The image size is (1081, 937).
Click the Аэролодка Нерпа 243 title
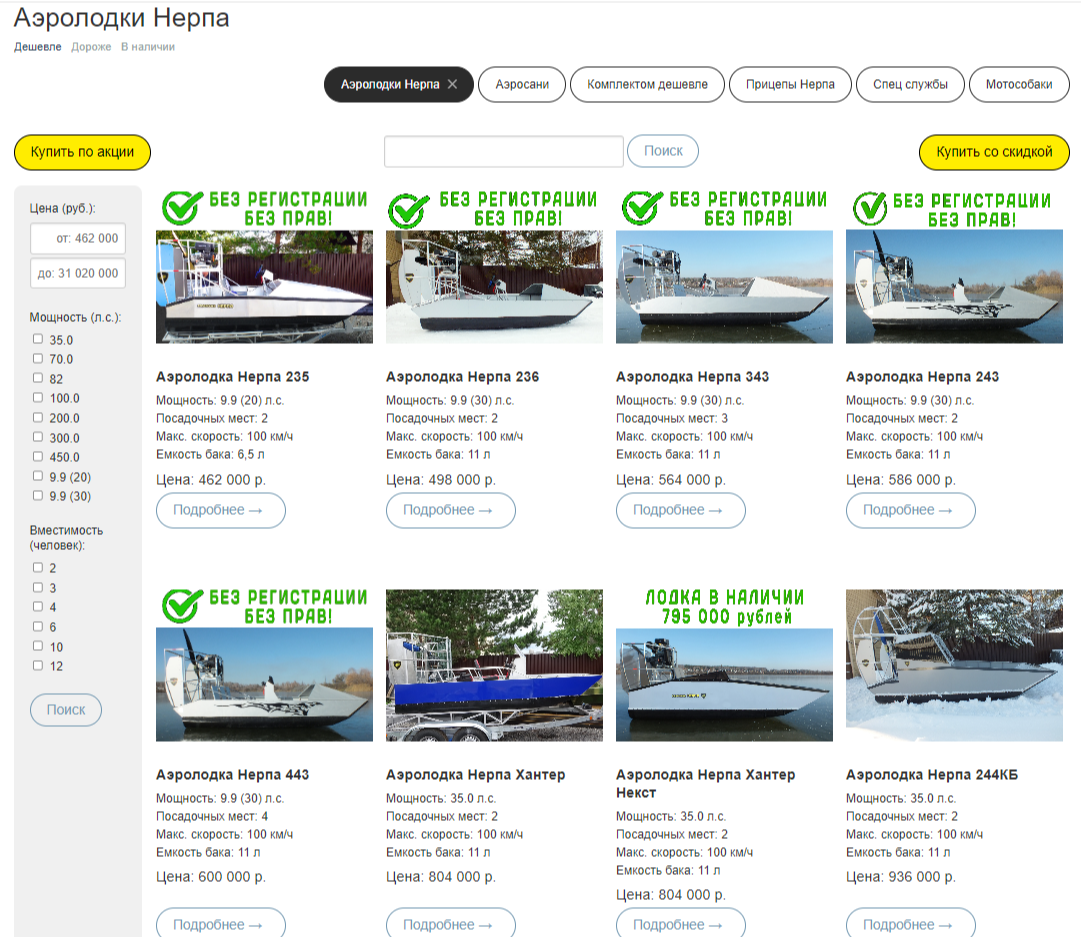point(922,376)
